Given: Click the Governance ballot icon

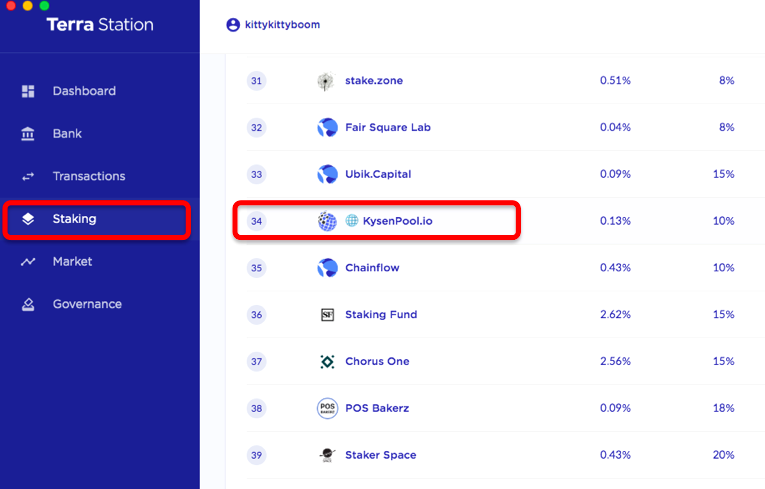Looking at the screenshot, I should click(28, 304).
